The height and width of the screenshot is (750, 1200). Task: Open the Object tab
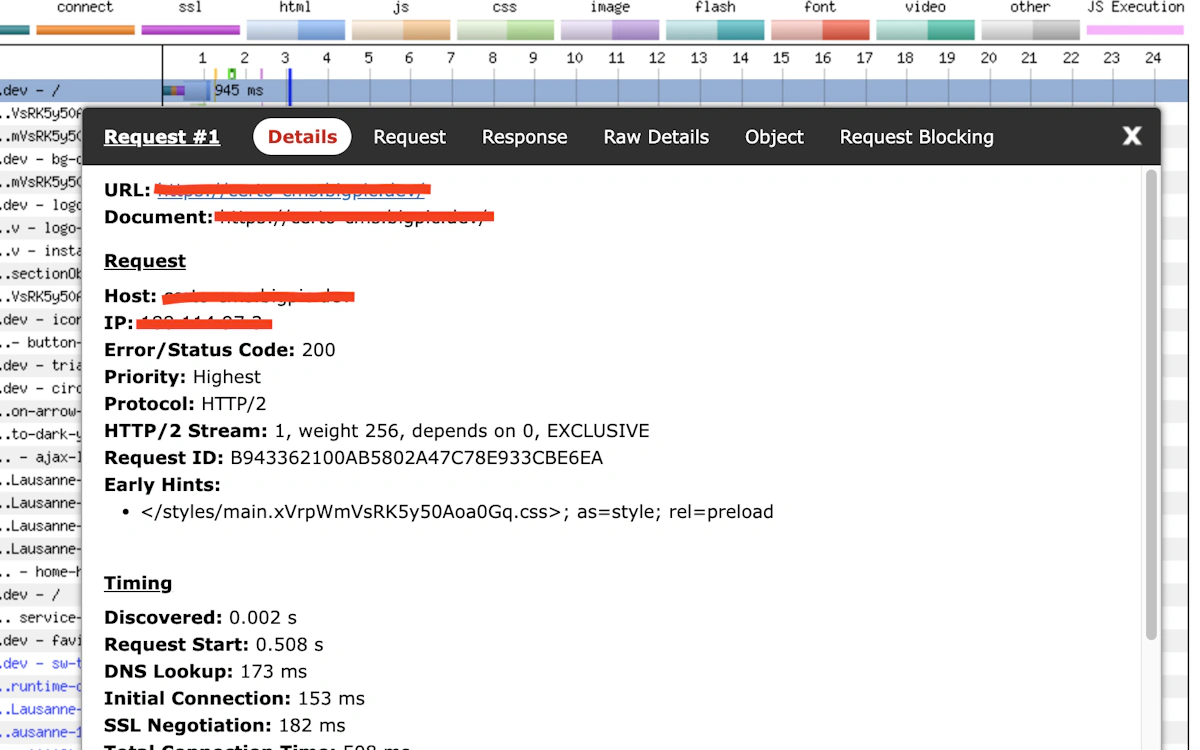[x=774, y=137]
